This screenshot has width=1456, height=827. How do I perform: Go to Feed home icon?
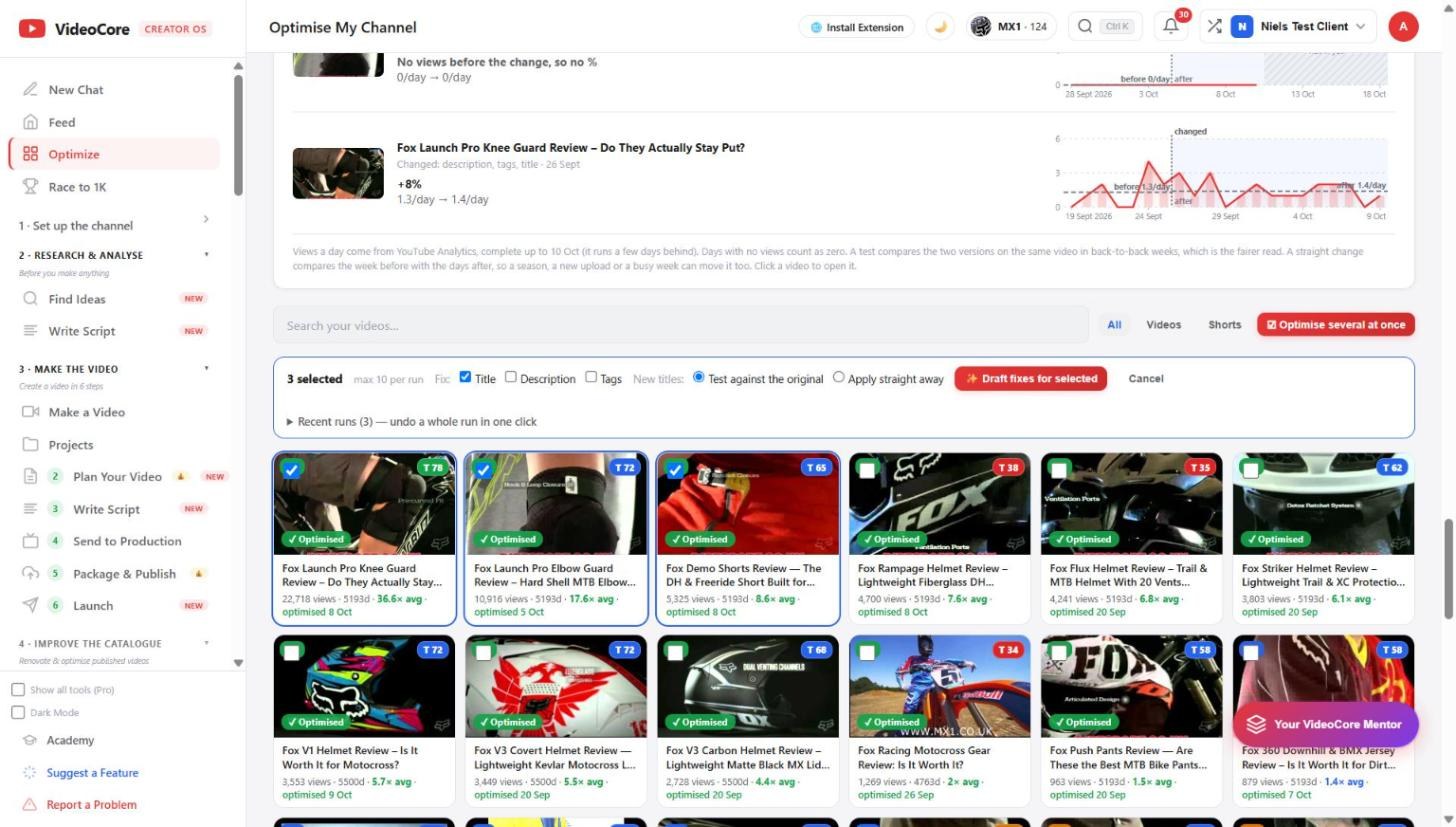point(31,122)
